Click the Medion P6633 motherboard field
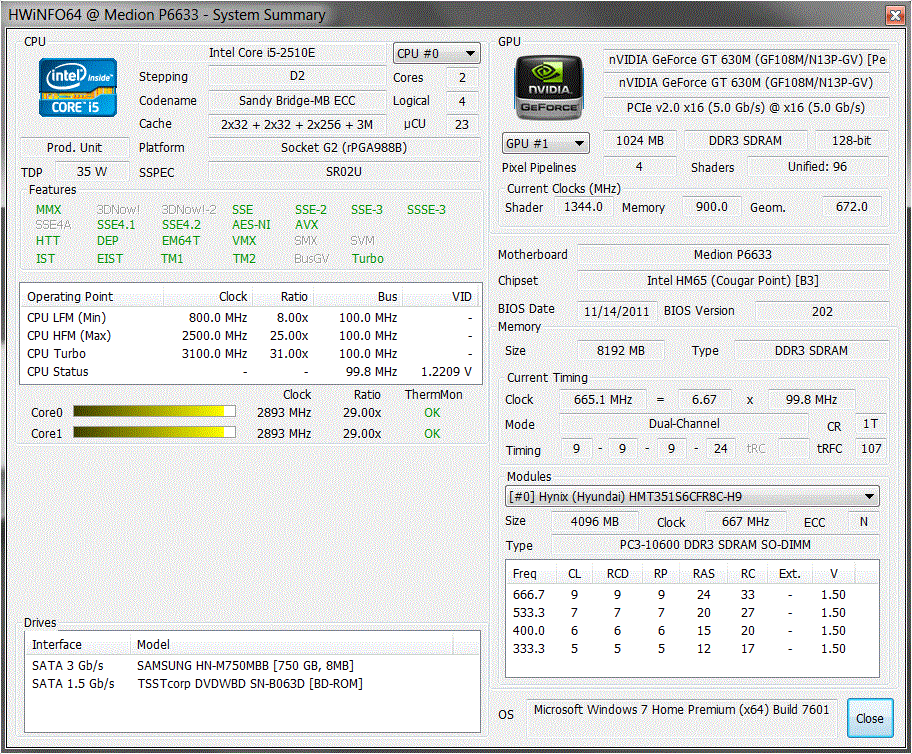Viewport: 912px width, 754px height. point(733,255)
